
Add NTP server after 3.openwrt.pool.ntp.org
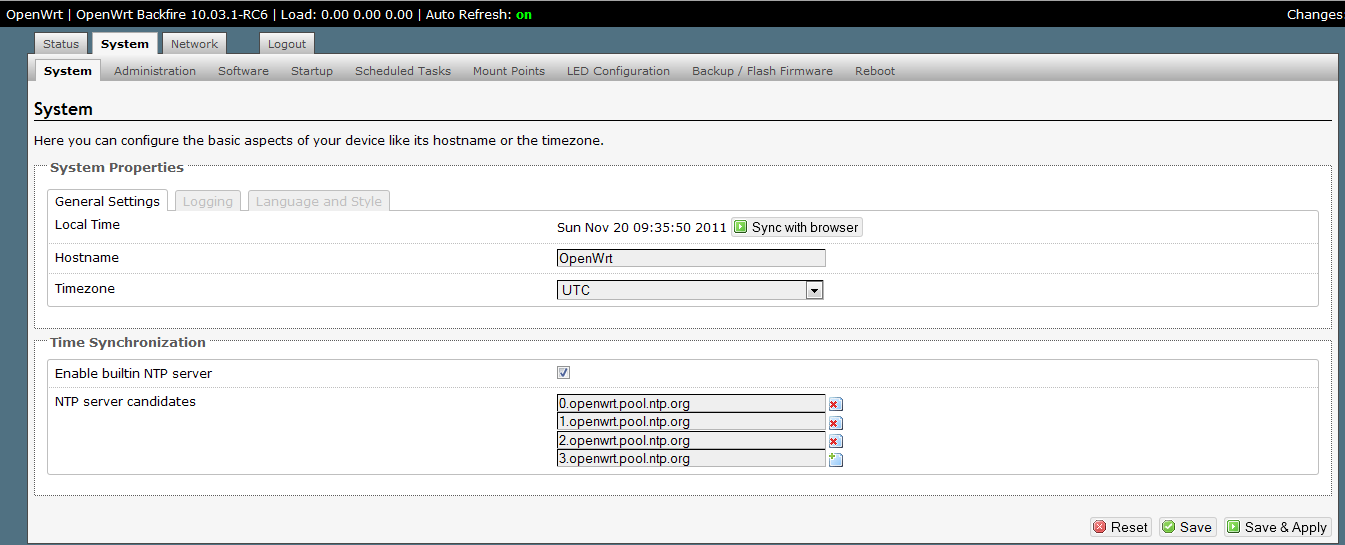point(836,460)
